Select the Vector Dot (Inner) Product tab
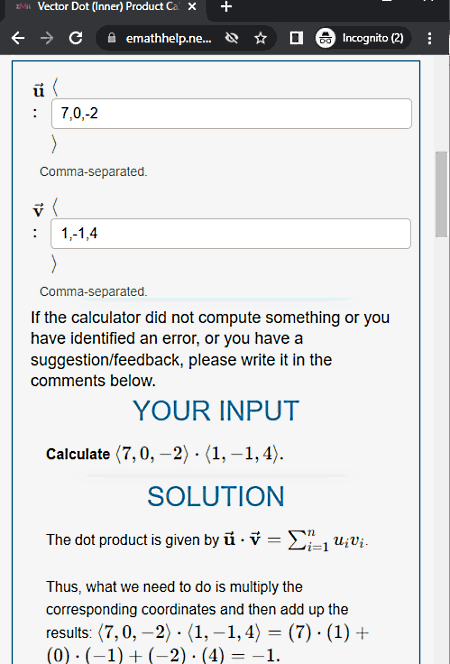 point(104,7)
